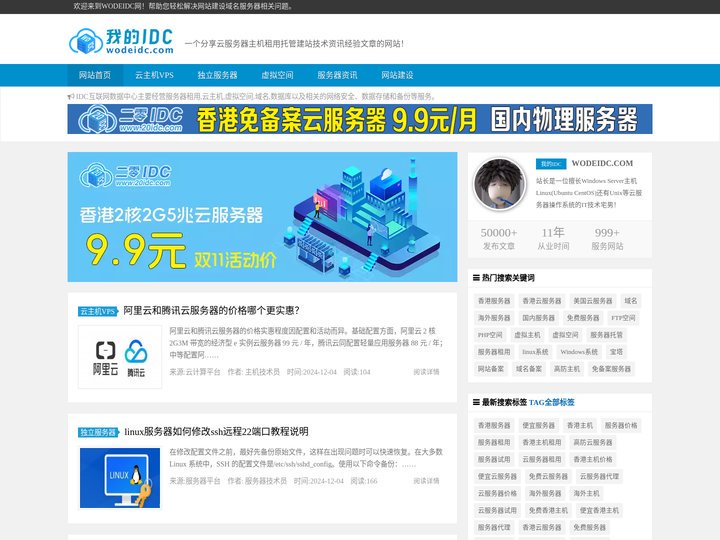Select the 域名 hot keyword
This screenshot has height=540, width=720.
click(630, 301)
